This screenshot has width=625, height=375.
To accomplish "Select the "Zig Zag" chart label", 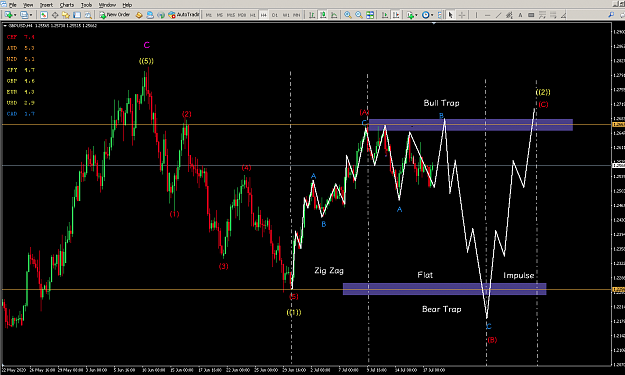I will (329, 271).
